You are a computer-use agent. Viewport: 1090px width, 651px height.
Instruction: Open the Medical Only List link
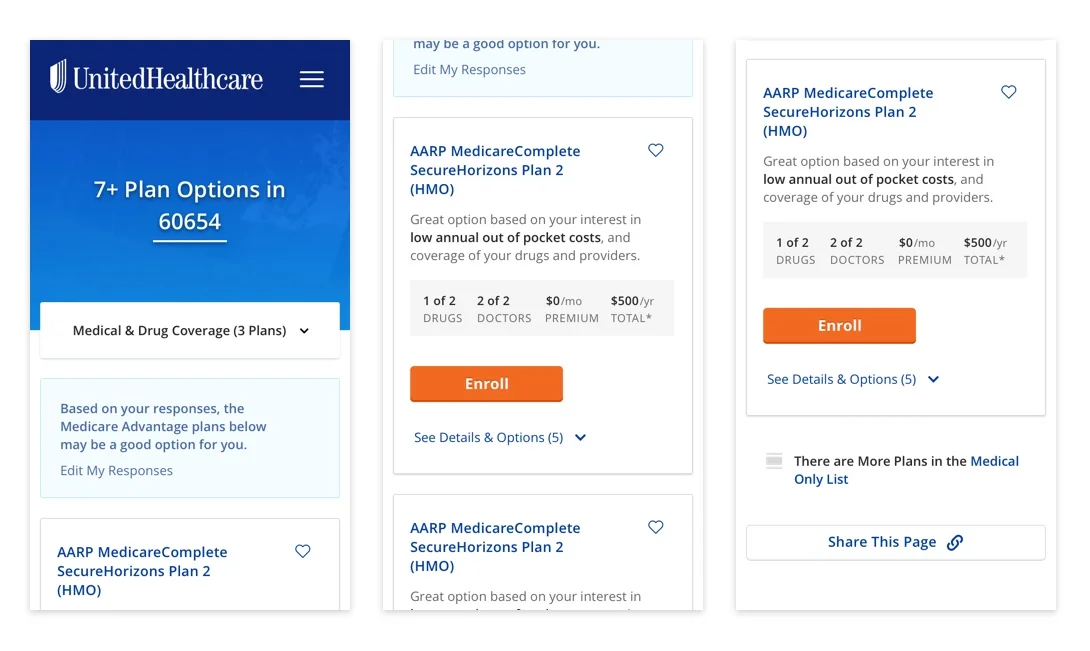pyautogui.click(x=906, y=470)
